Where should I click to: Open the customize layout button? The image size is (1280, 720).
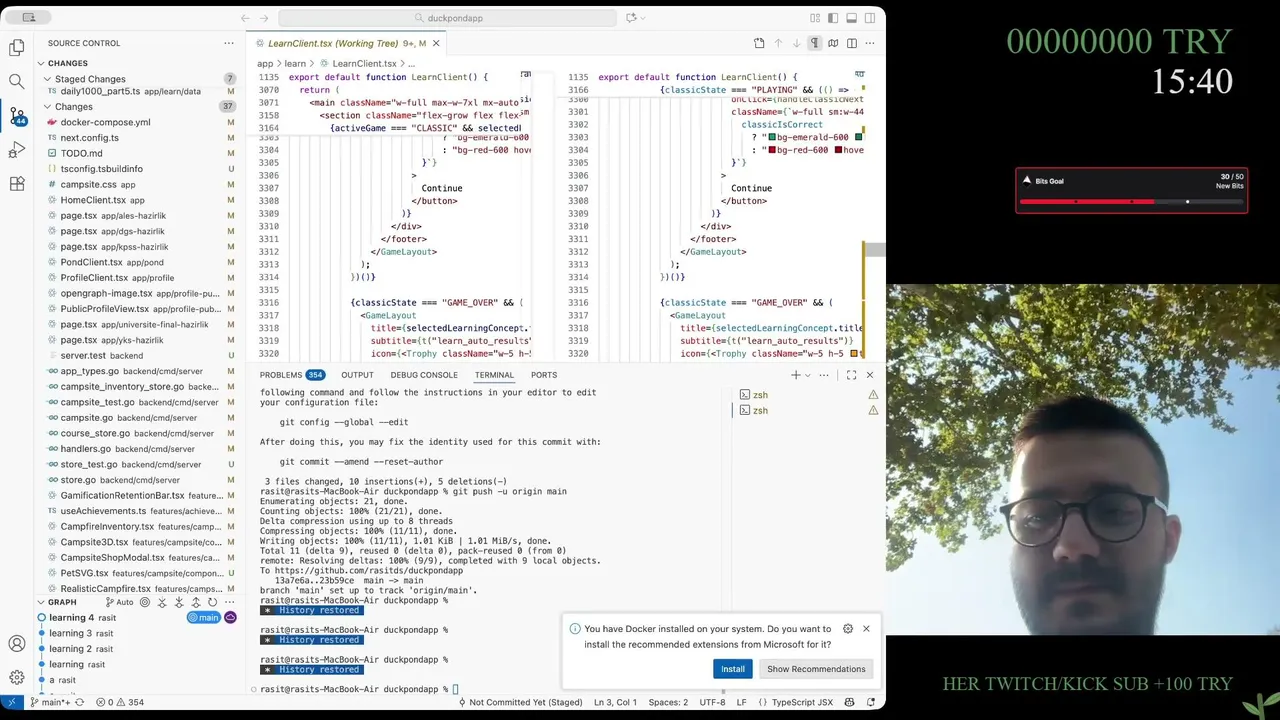coord(815,18)
